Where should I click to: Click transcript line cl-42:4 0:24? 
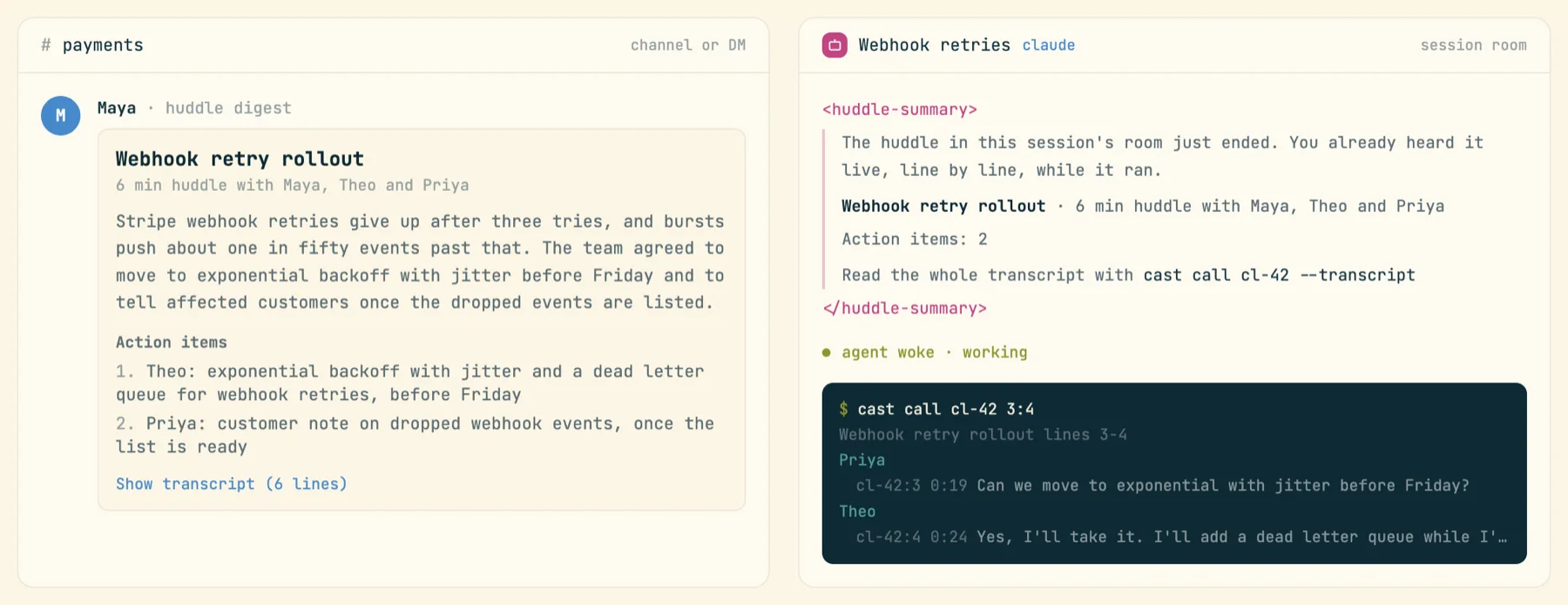[x=1181, y=537]
